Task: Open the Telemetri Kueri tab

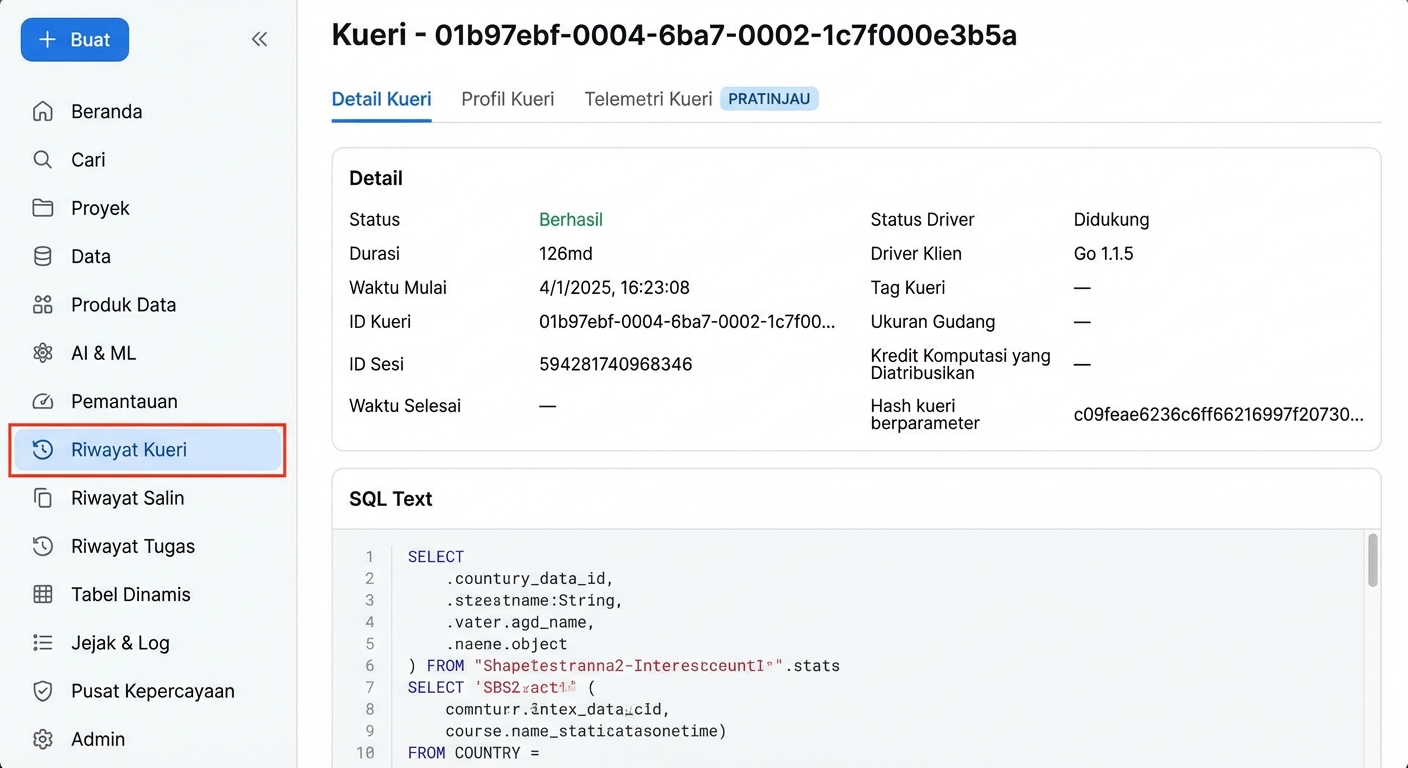Action: coord(650,98)
